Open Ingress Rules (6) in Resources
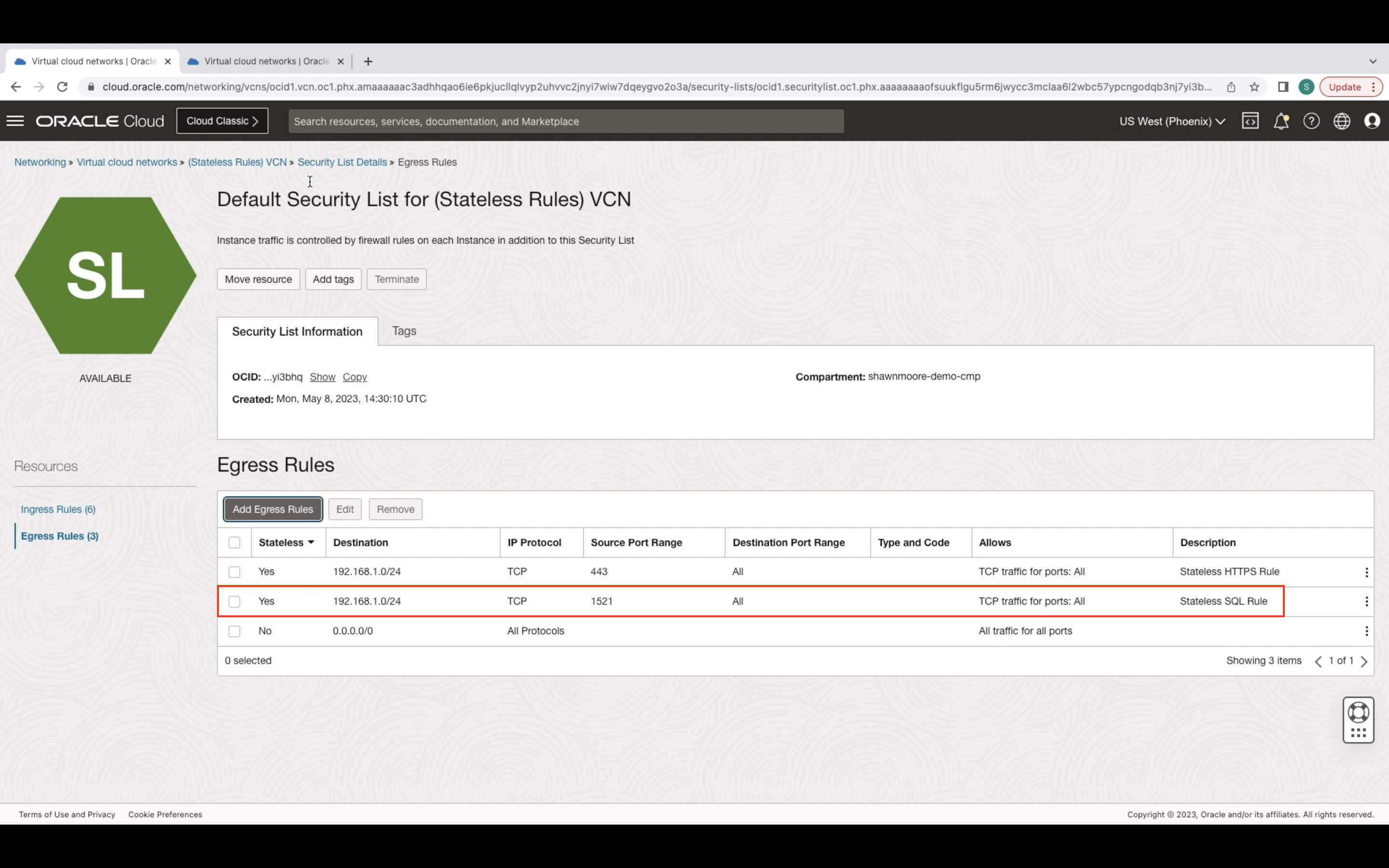Image resolution: width=1389 pixels, height=868 pixels. pyautogui.click(x=58, y=509)
